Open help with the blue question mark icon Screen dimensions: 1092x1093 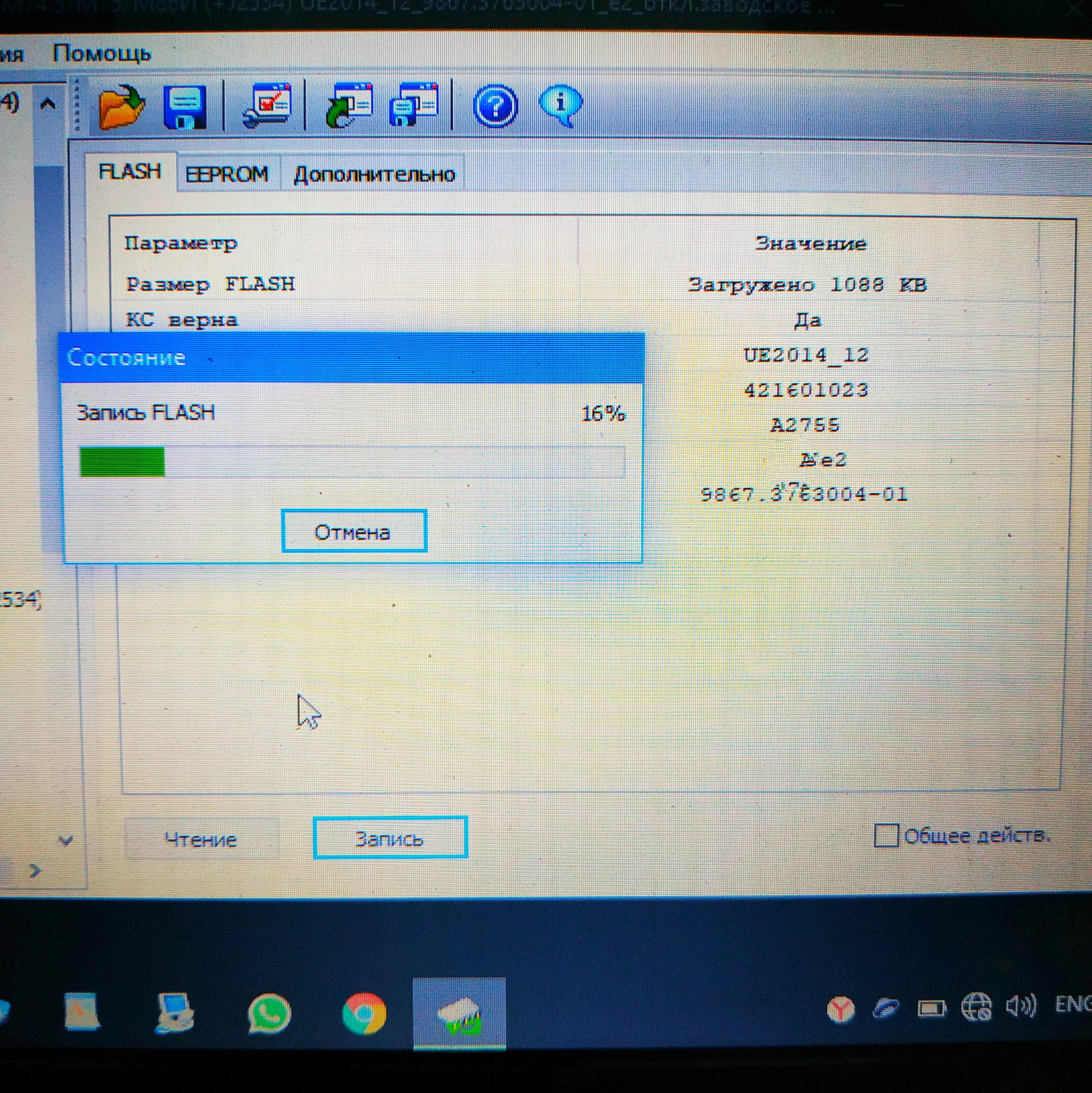coord(495,107)
